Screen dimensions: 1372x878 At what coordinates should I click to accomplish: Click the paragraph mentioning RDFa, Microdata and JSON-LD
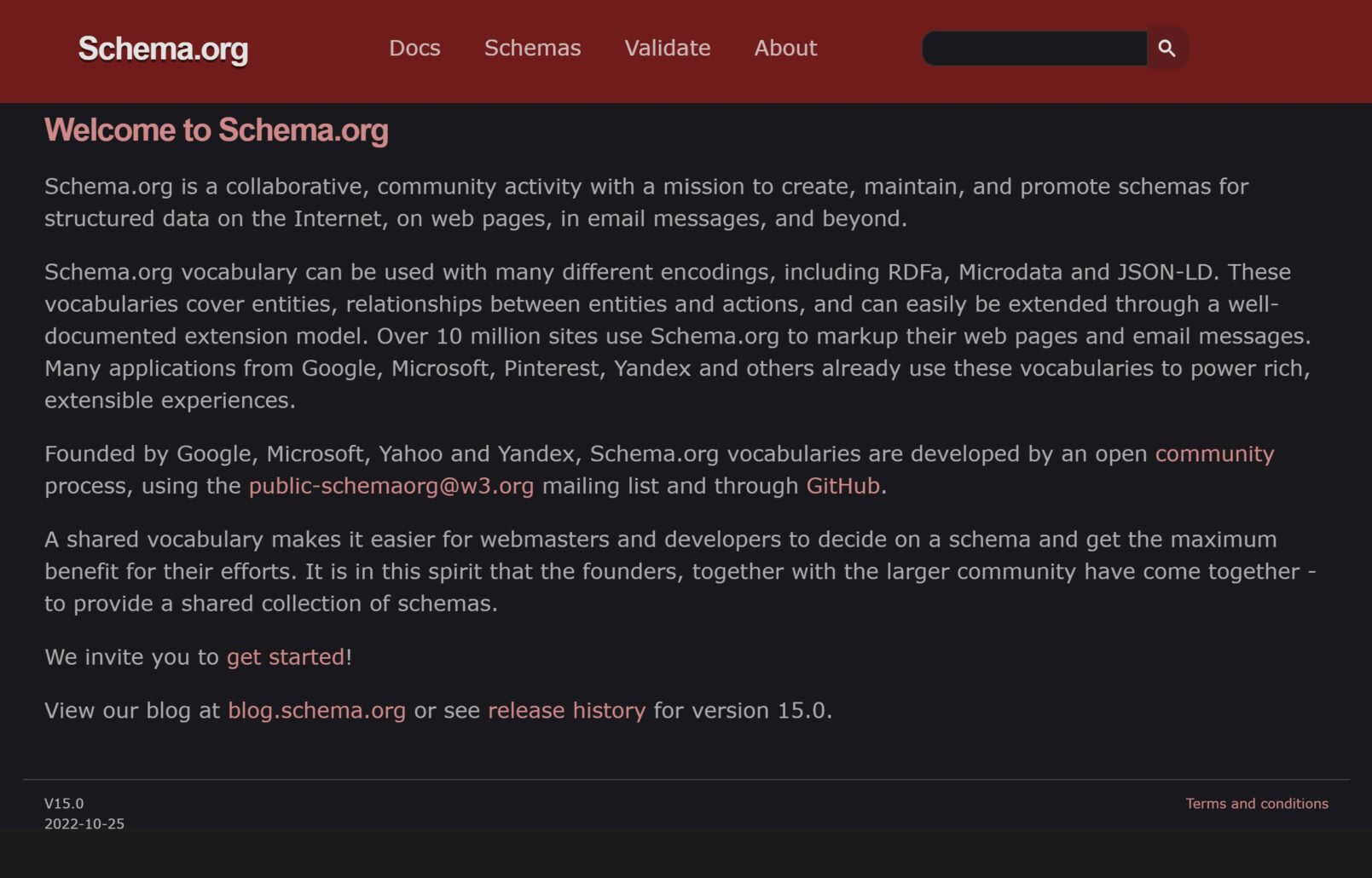(x=679, y=336)
